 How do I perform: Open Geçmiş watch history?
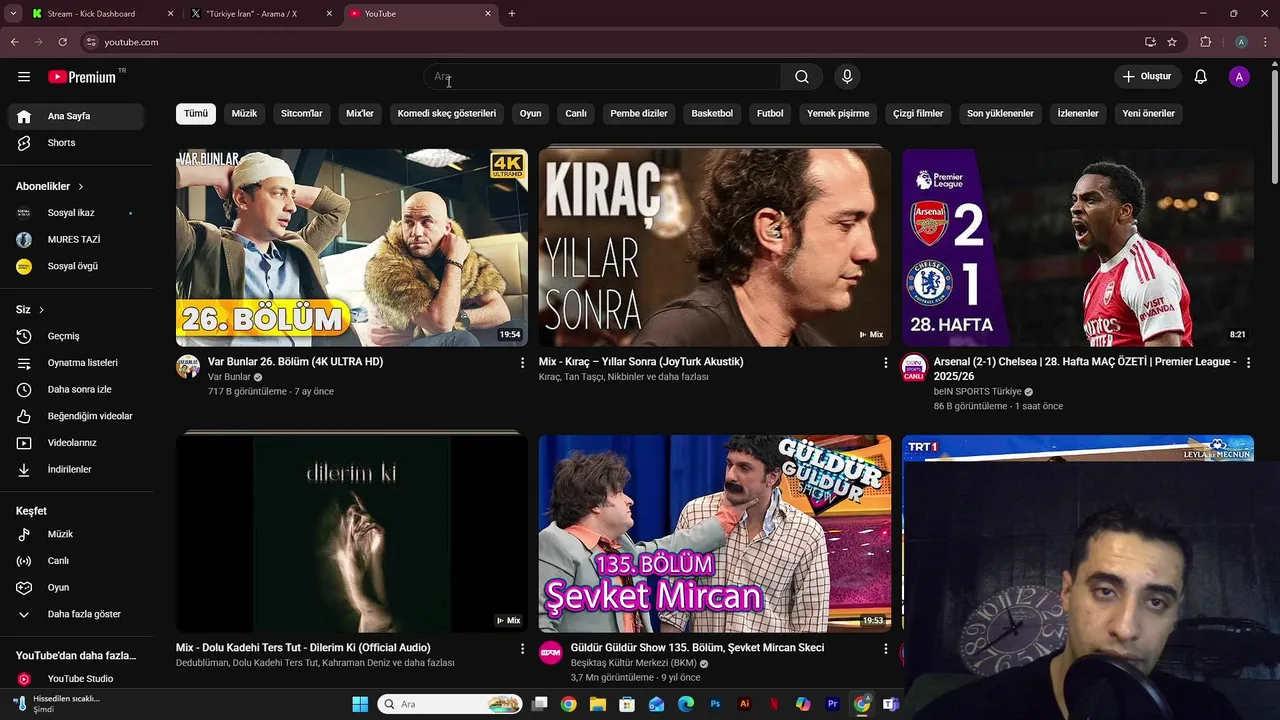coord(76,336)
